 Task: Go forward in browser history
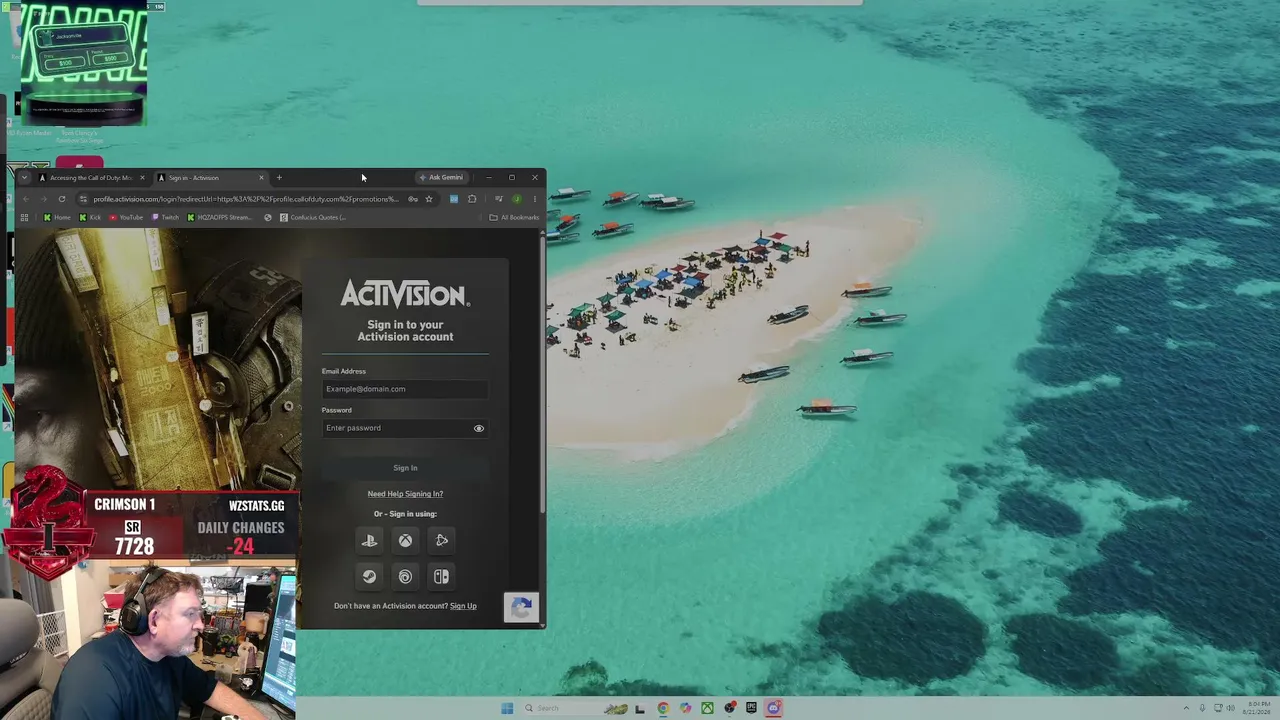44,199
